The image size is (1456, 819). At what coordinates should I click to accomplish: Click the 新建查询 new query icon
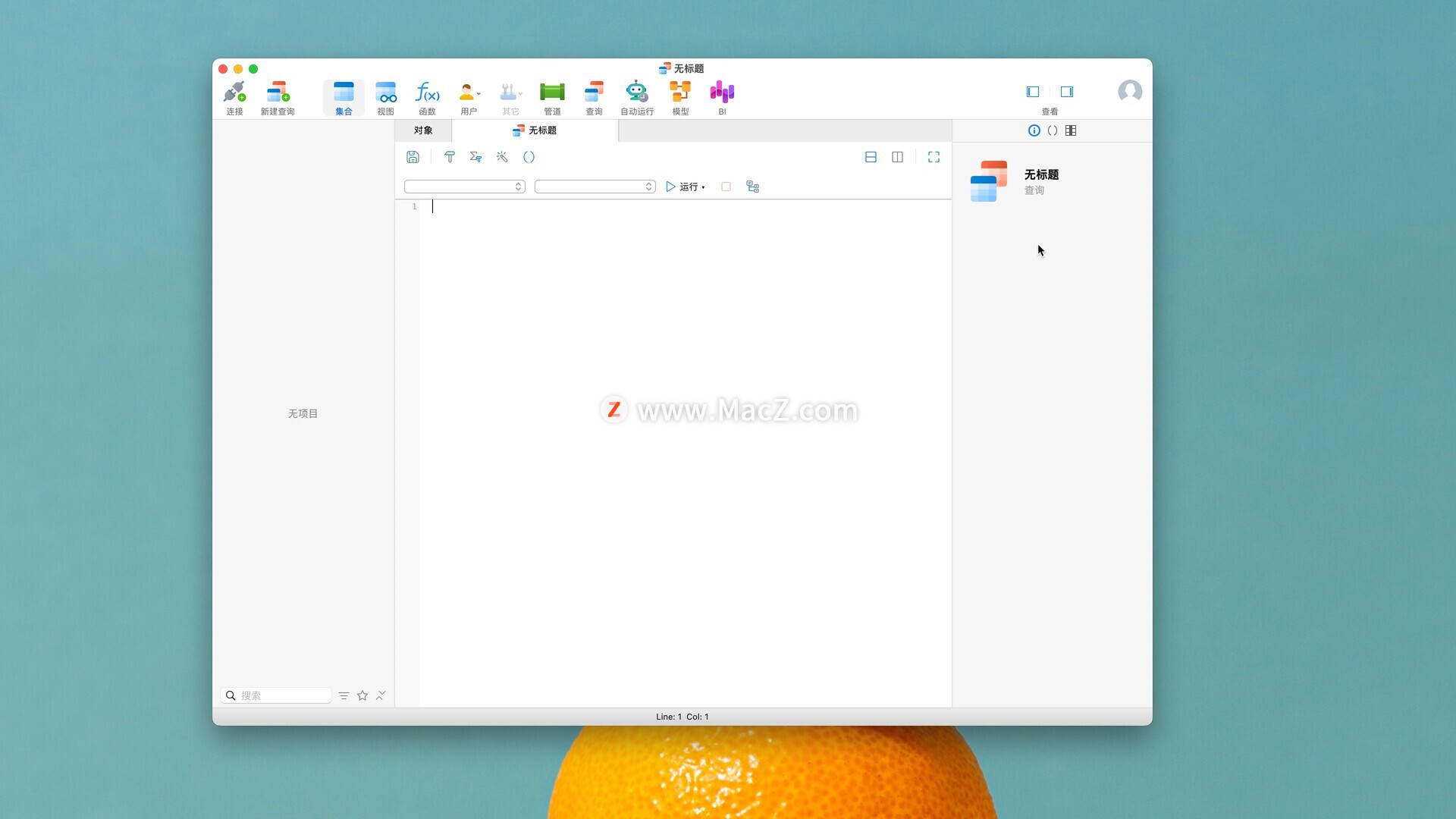(x=278, y=98)
